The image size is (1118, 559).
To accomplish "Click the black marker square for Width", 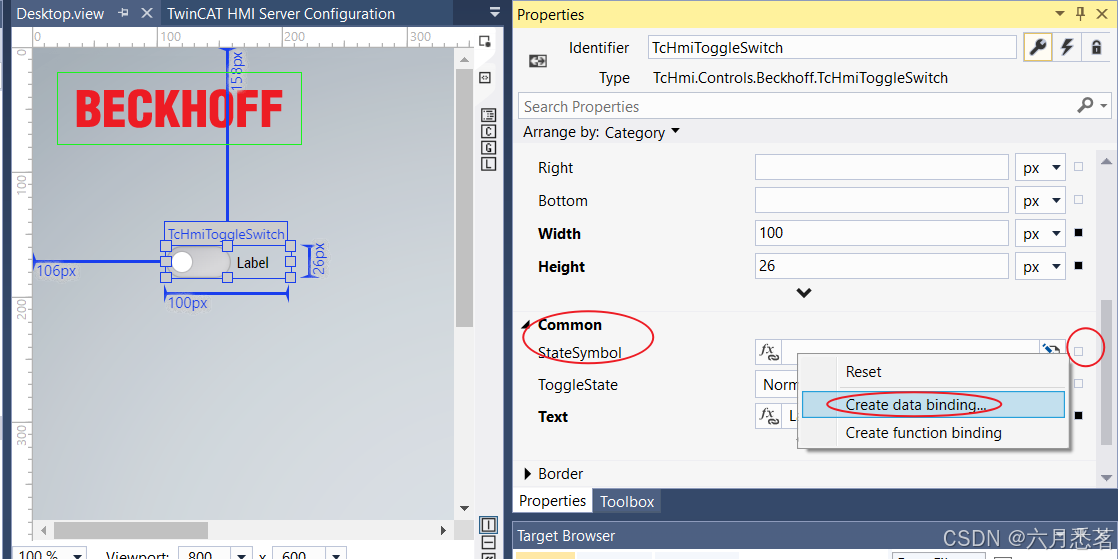I will pyautogui.click(x=1078, y=232).
